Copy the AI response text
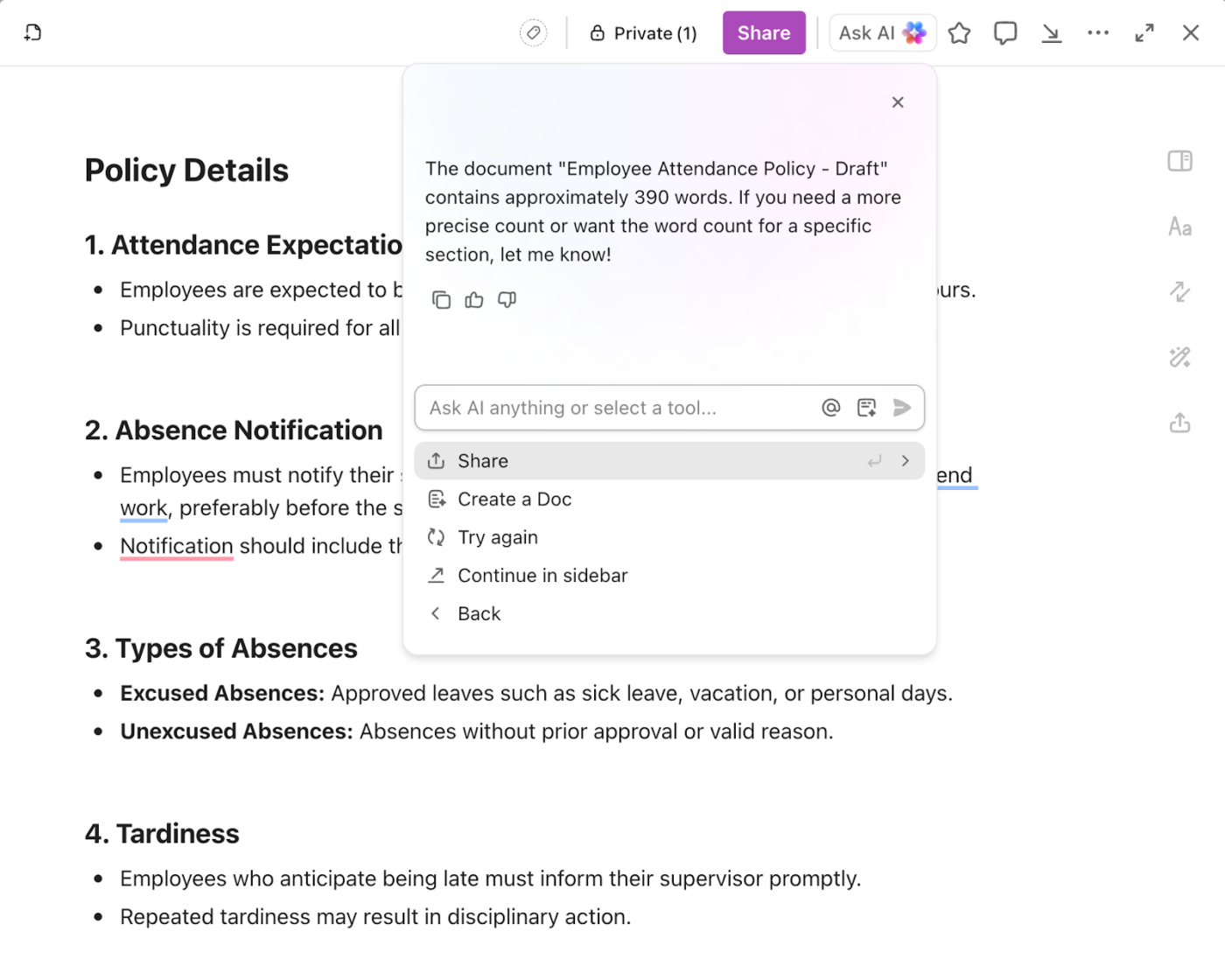This screenshot has width=1225, height=980. pos(441,300)
